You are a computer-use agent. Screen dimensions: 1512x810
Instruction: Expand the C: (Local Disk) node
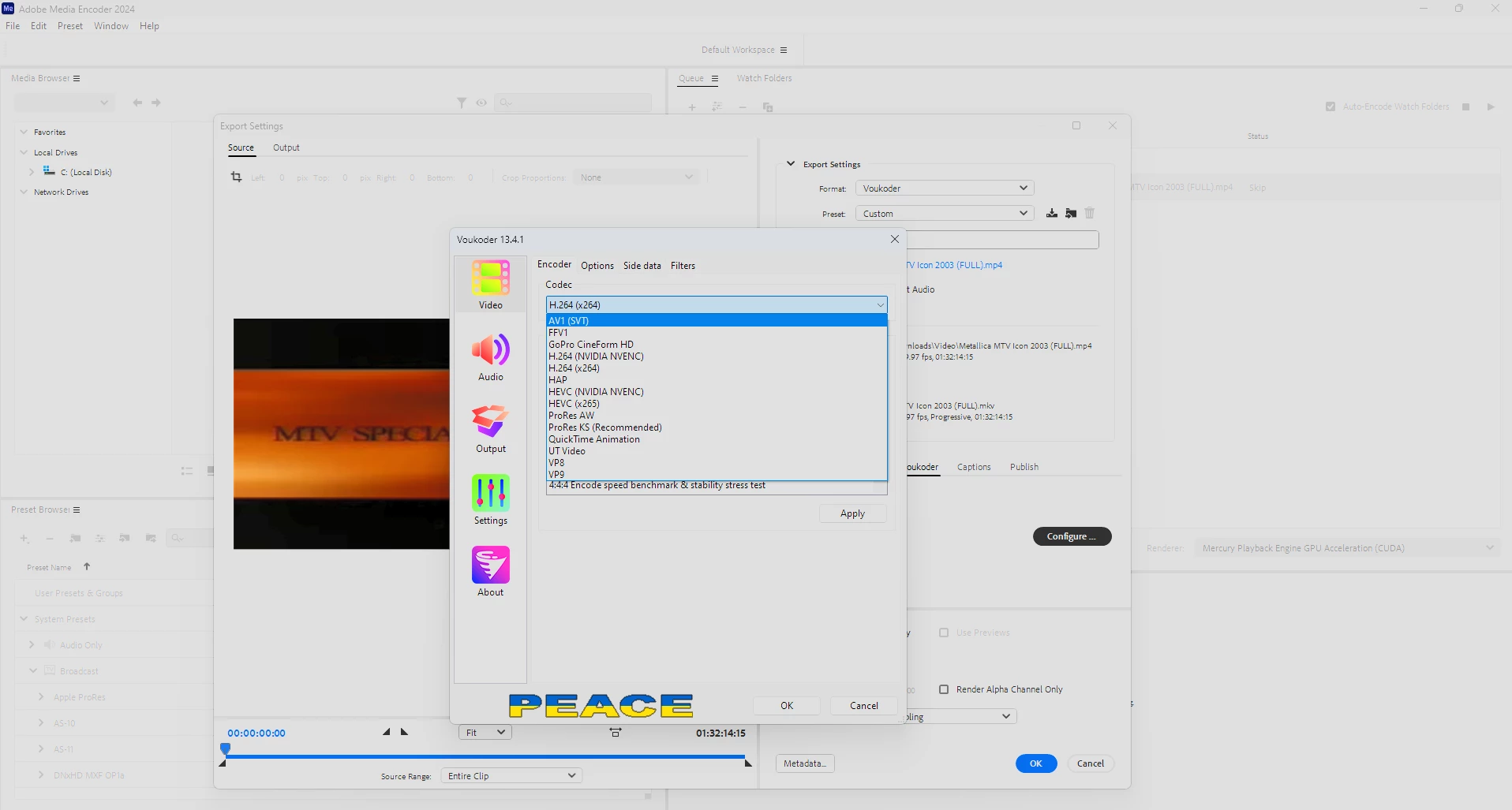(x=32, y=172)
